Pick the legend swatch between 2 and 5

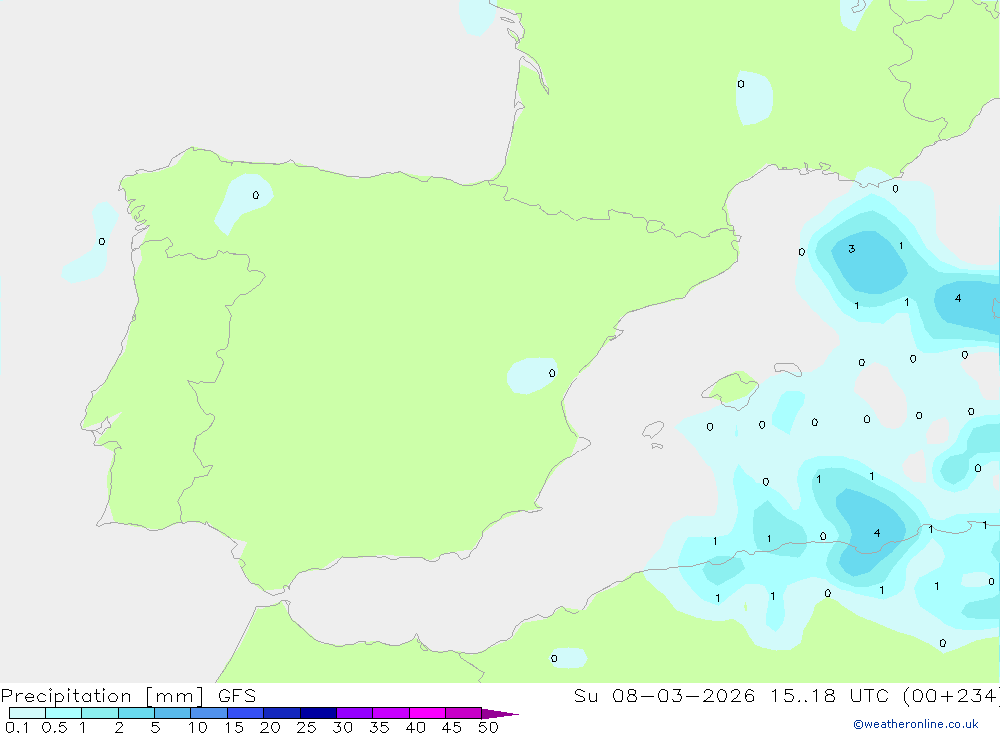click(136, 713)
